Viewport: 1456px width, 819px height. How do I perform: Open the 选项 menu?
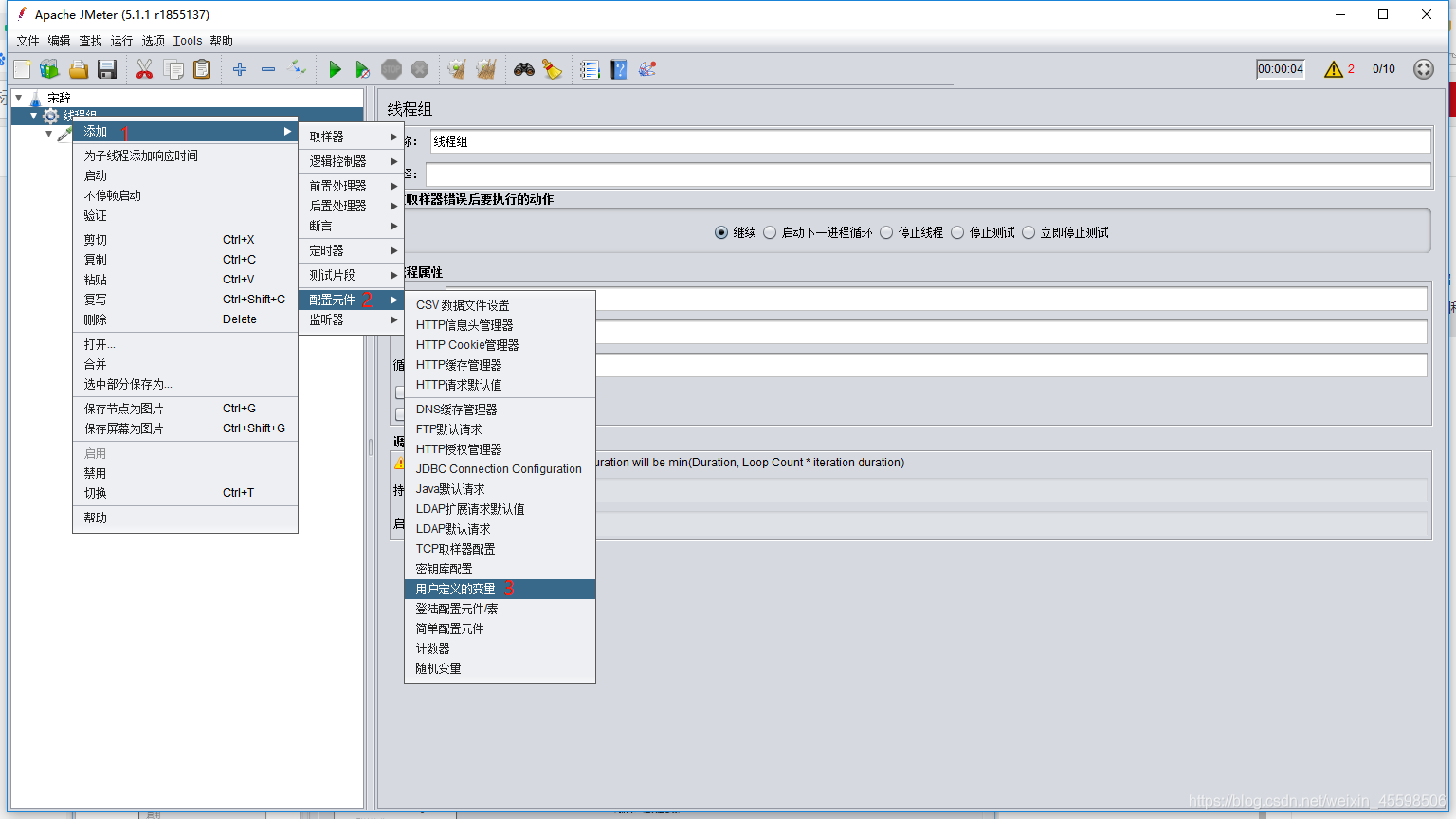[x=153, y=41]
